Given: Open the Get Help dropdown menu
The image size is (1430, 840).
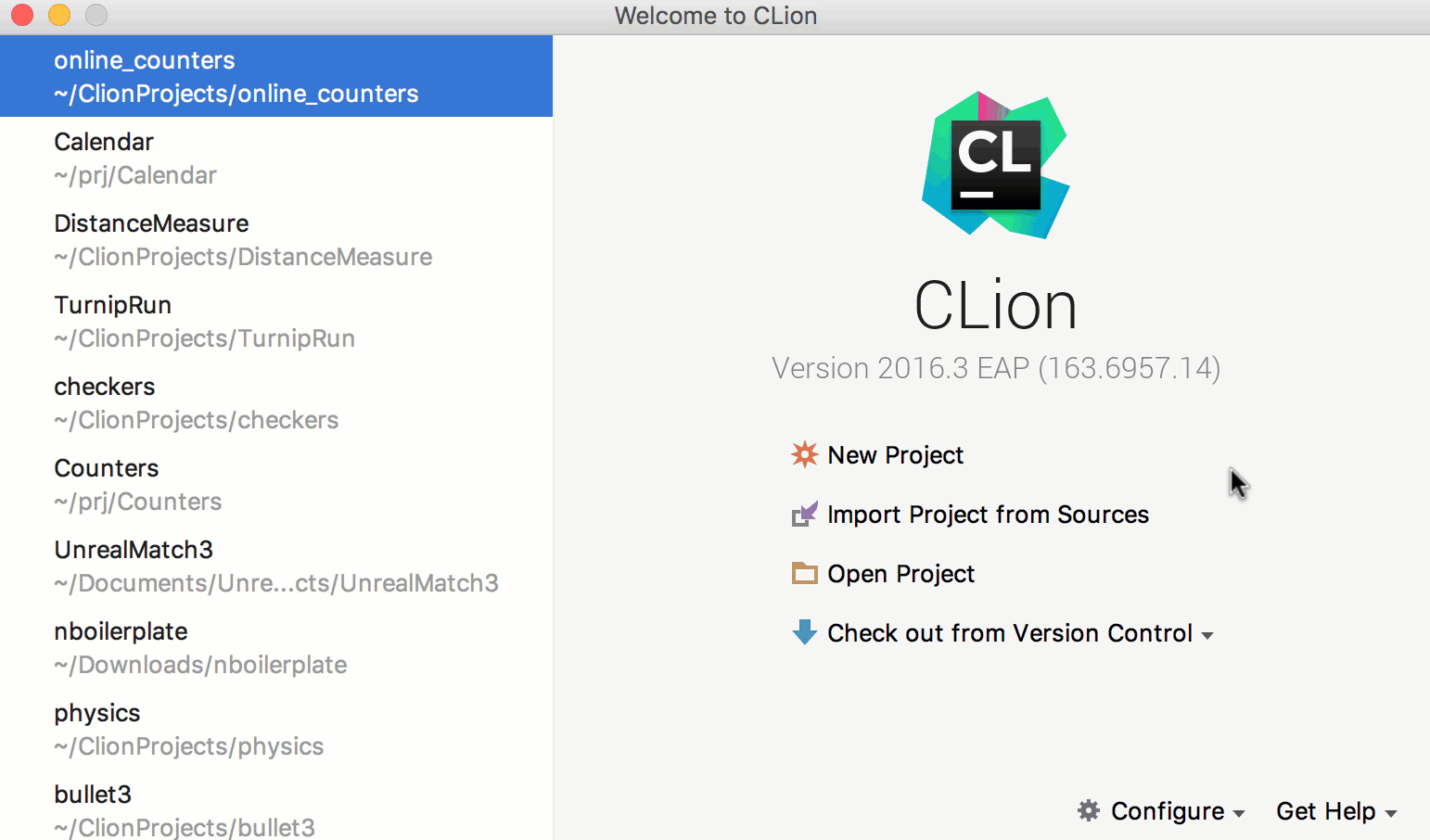Looking at the screenshot, I should 1336,811.
